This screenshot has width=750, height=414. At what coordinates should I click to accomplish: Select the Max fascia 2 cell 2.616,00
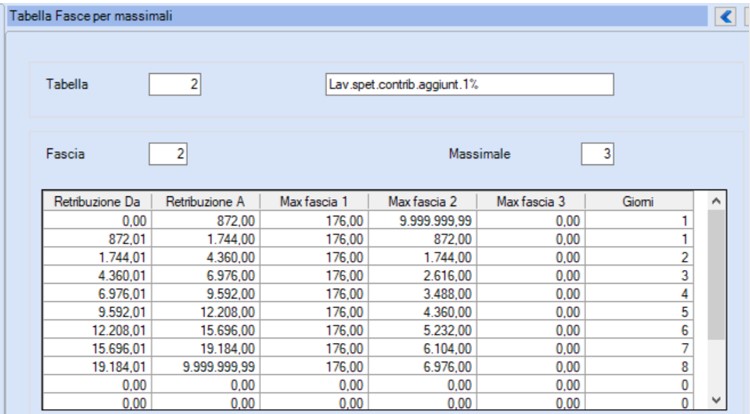422,275
